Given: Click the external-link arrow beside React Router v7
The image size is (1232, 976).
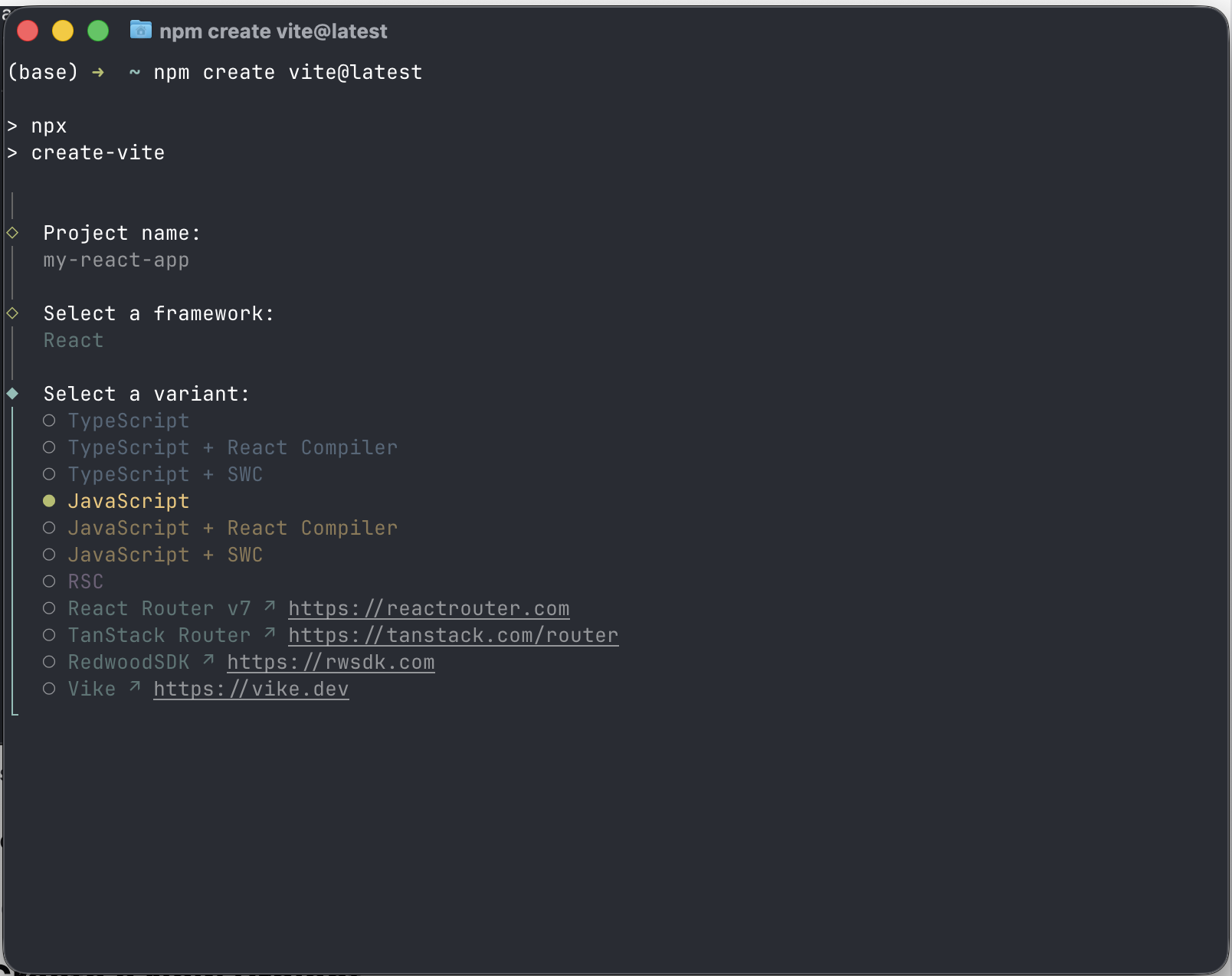Looking at the screenshot, I should (x=268, y=606).
